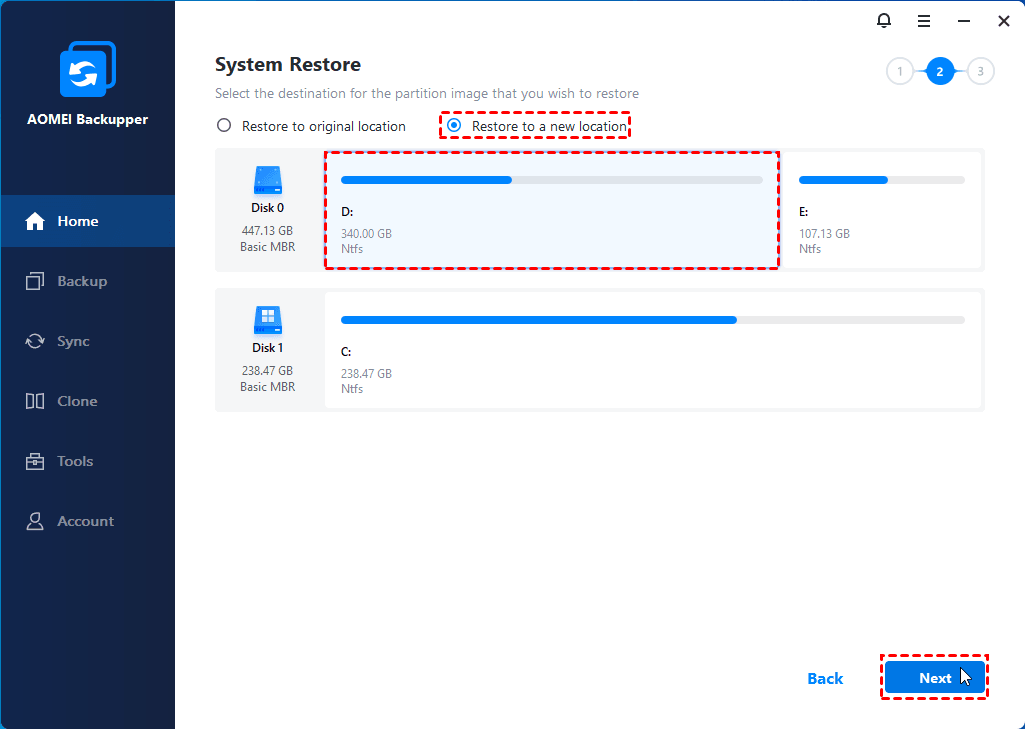
Task: Open the hamburger menu icon
Action: (924, 20)
